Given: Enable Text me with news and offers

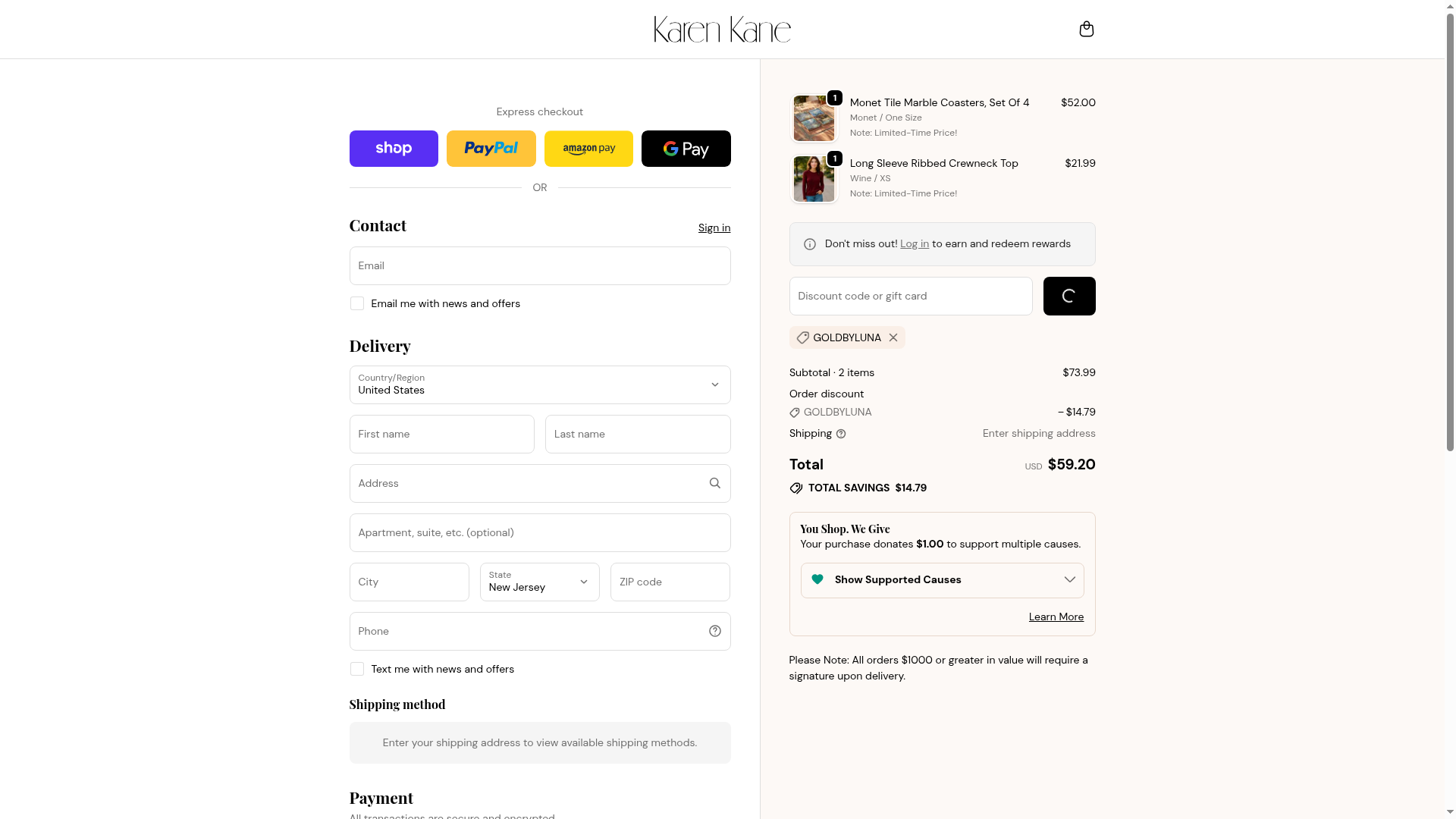Looking at the screenshot, I should (x=357, y=669).
